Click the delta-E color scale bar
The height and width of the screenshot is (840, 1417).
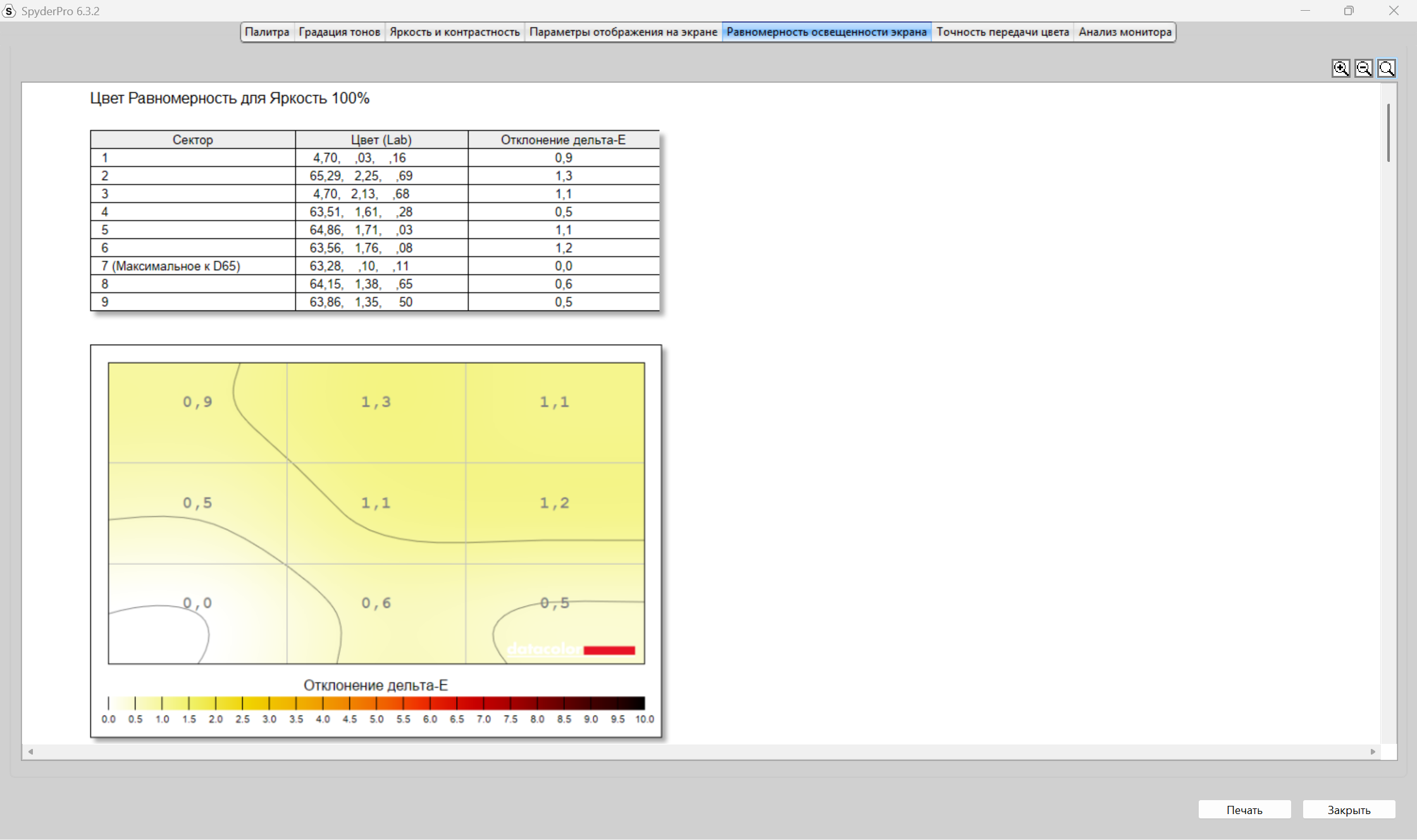tap(376, 703)
